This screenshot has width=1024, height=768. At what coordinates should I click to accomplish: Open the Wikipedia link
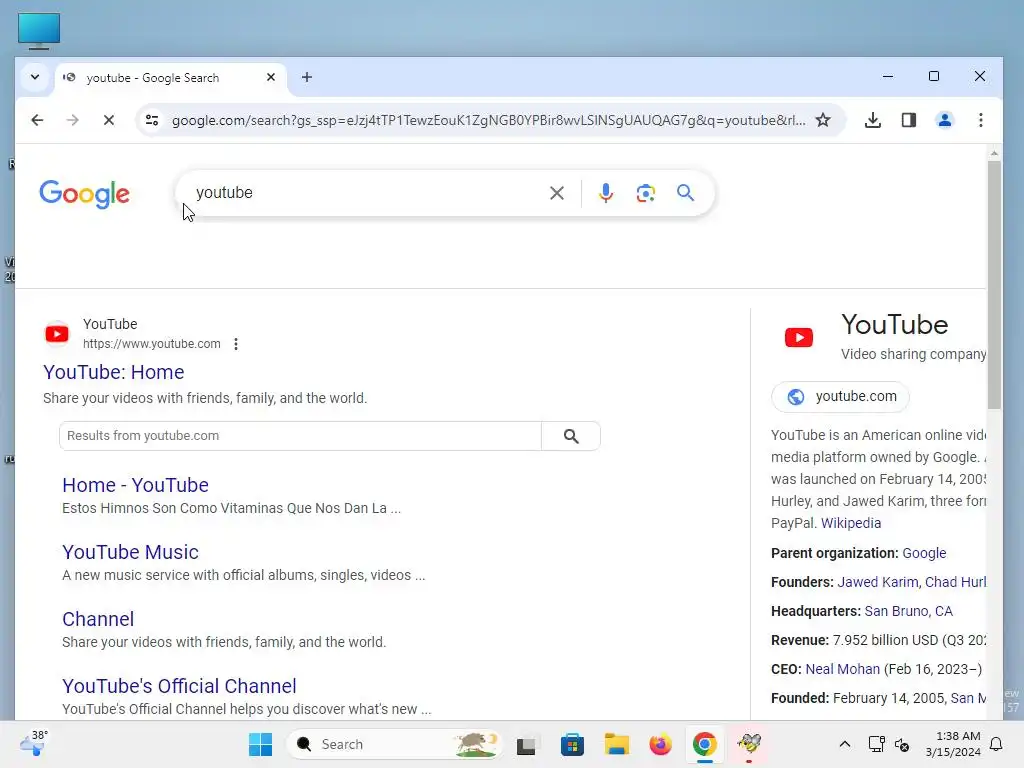[851, 523]
